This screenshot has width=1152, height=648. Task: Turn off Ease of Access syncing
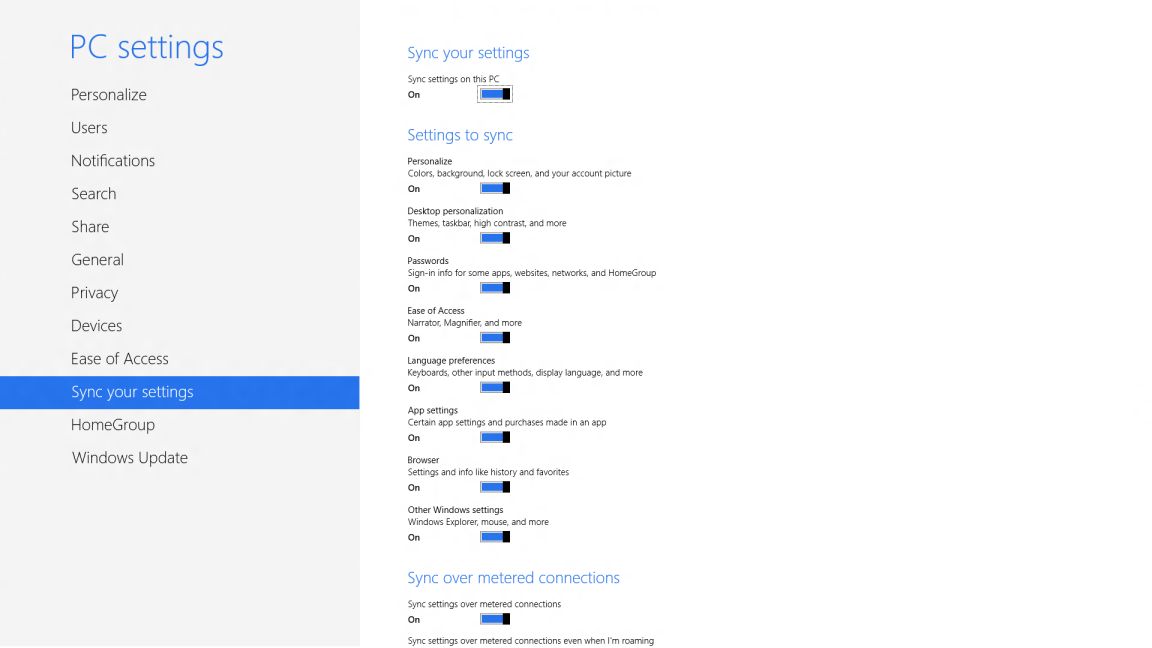494,337
